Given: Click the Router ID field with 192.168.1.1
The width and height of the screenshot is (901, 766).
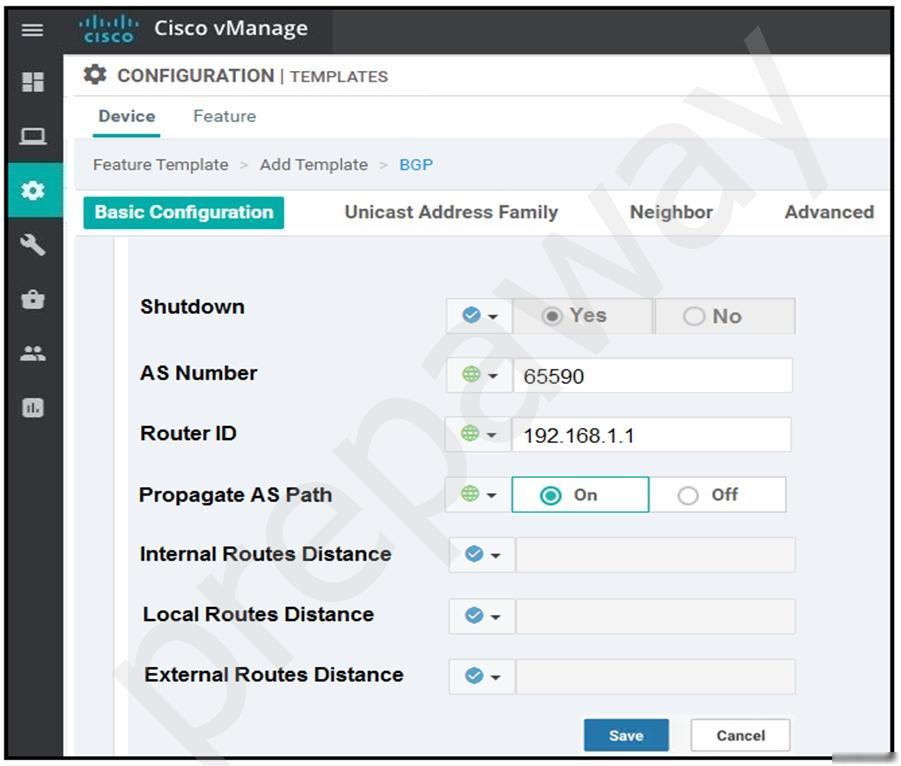Looking at the screenshot, I should 651,435.
